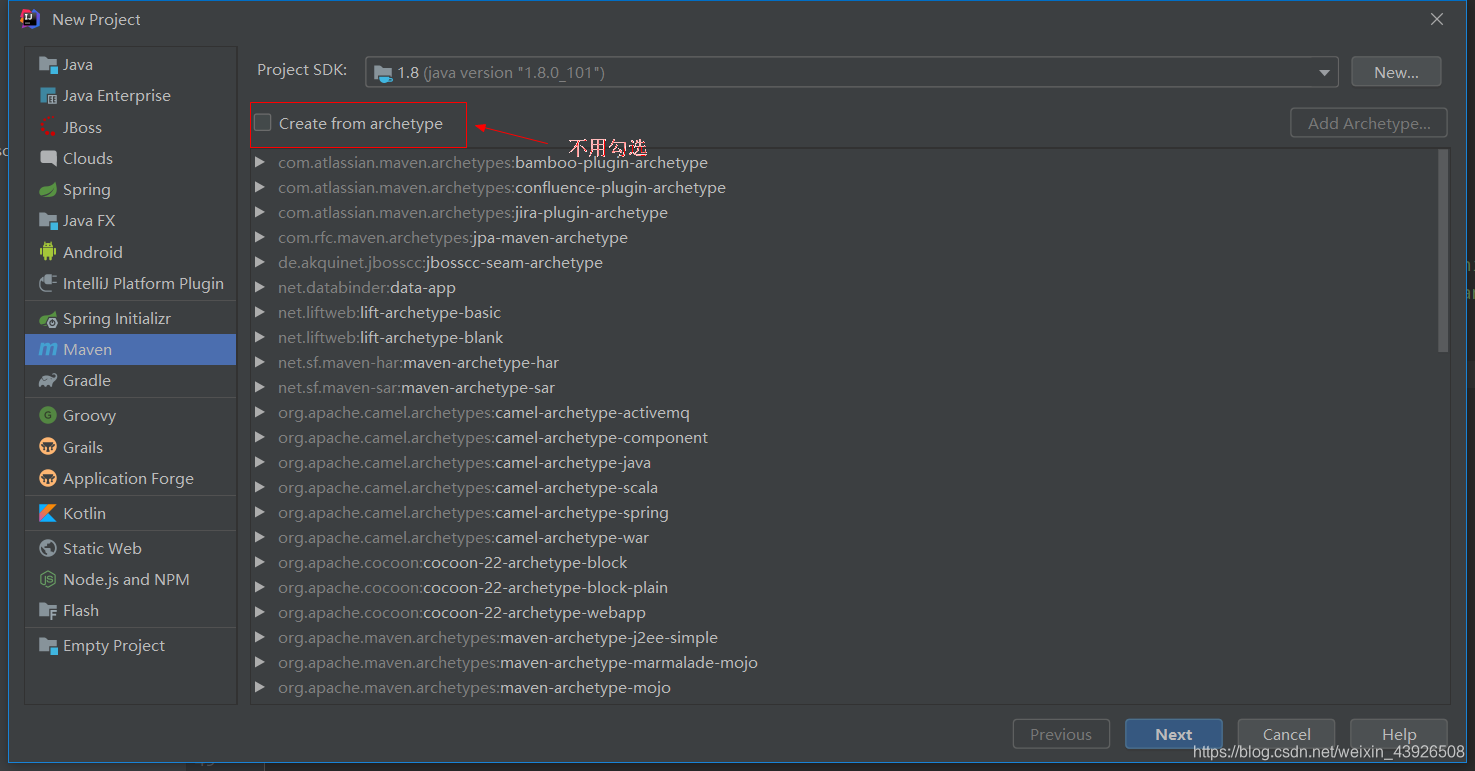Select Kotlin project type label
The height and width of the screenshot is (771, 1475).
tap(84, 513)
